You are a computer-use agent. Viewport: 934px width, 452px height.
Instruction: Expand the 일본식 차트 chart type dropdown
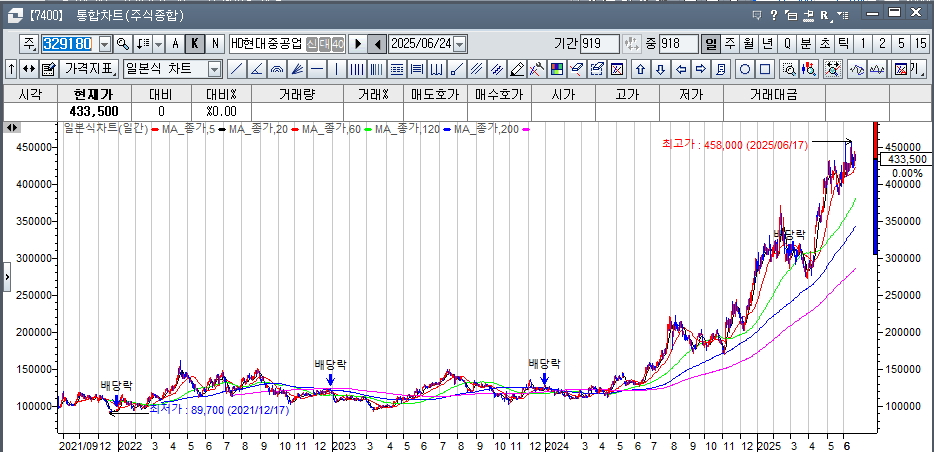(x=214, y=69)
